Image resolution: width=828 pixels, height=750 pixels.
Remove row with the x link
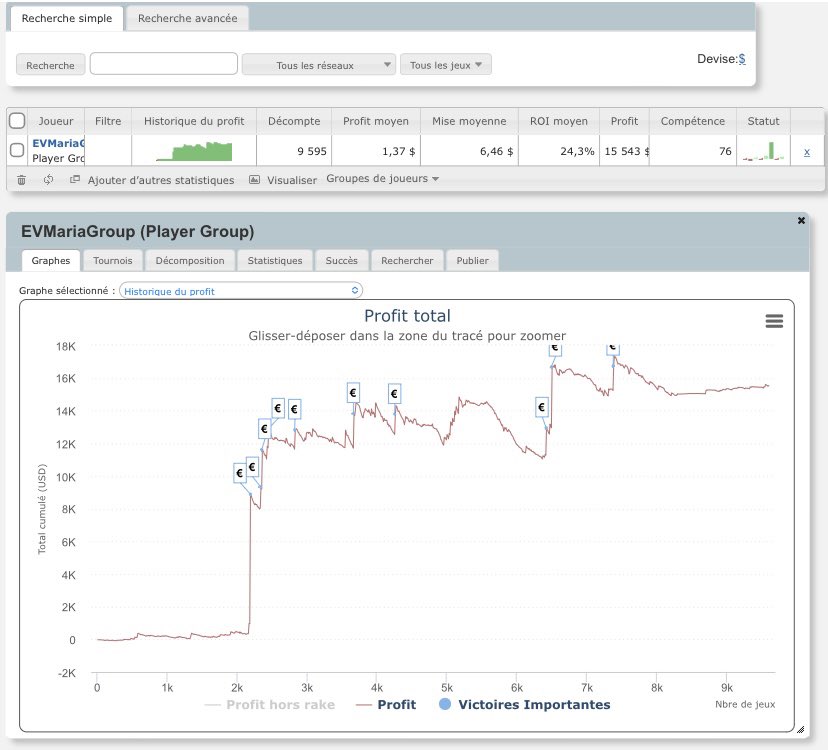coord(807,152)
